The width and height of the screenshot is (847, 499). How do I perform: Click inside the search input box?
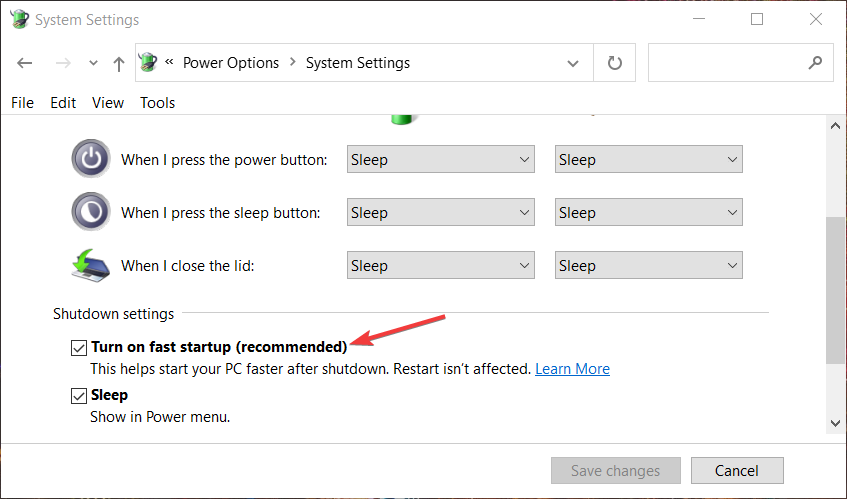tap(725, 63)
